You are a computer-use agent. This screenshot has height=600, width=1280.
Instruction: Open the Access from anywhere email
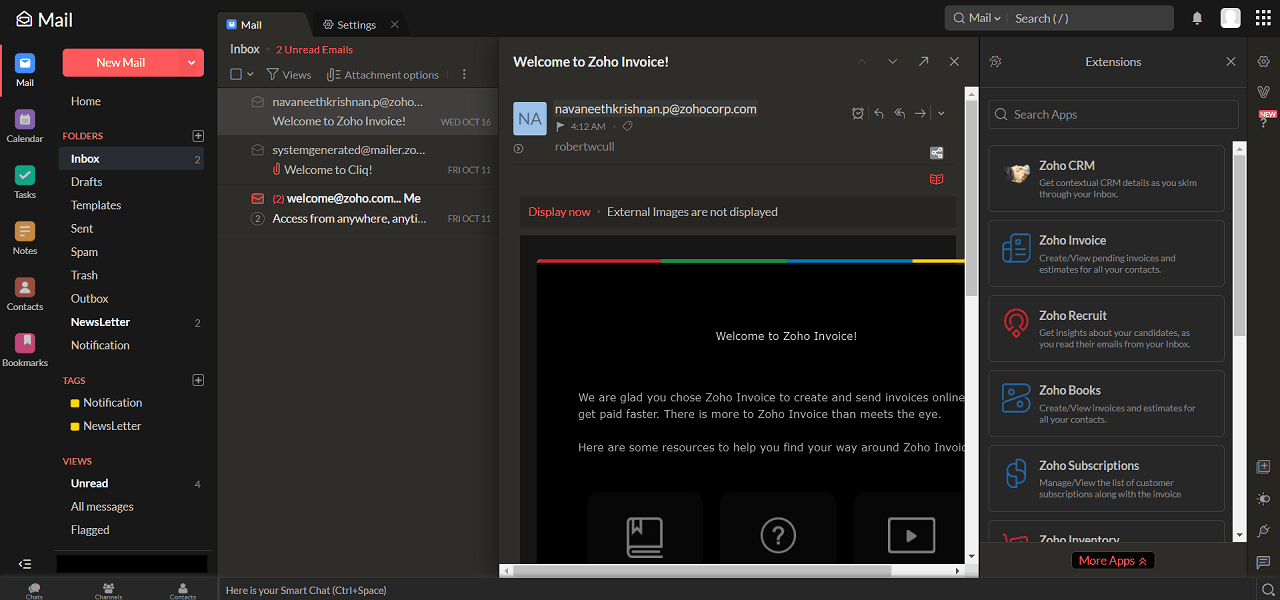coord(357,209)
